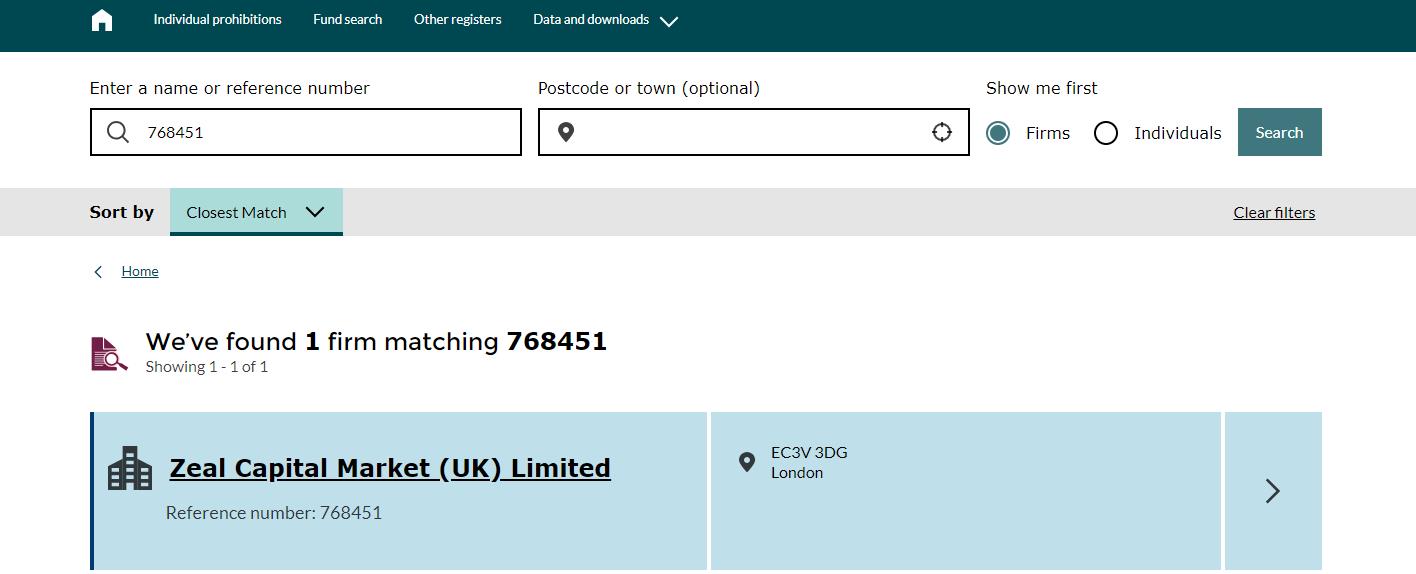The image size is (1416, 574).
Task: Click the Search button
Action: (x=1280, y=132)
